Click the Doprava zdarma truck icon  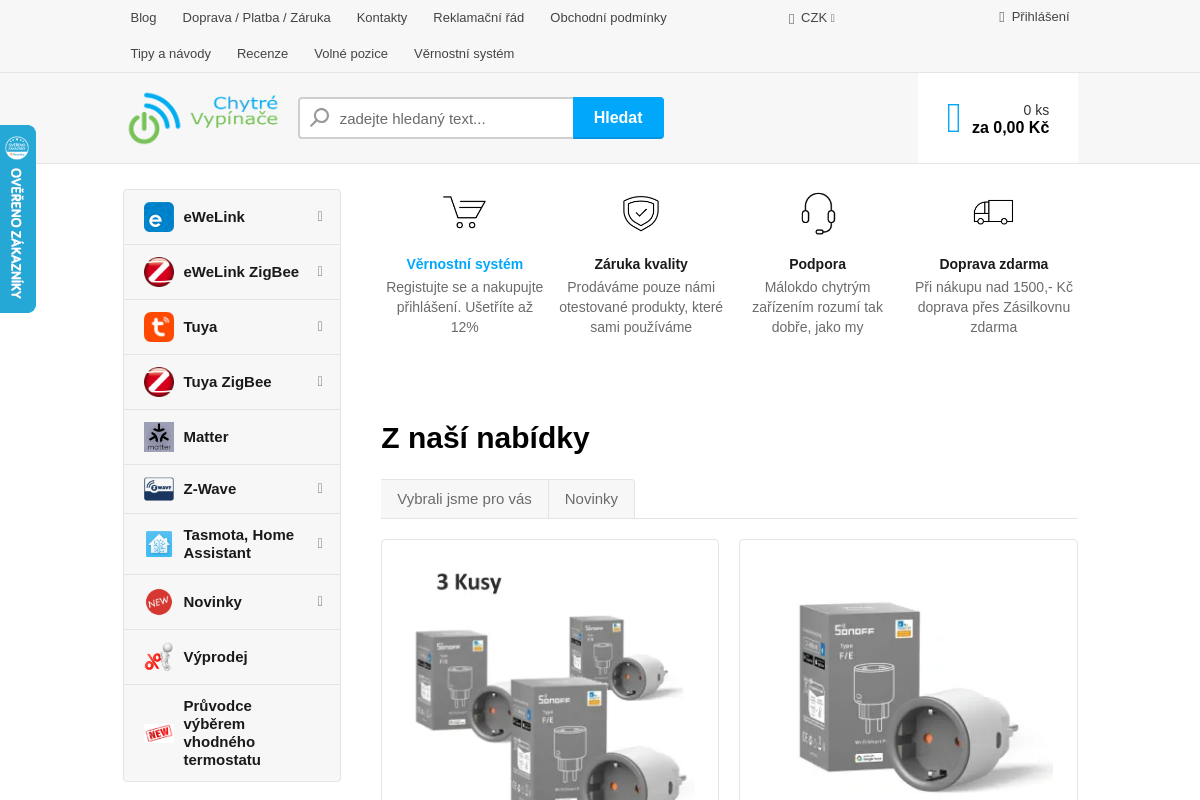click(993, 212)
